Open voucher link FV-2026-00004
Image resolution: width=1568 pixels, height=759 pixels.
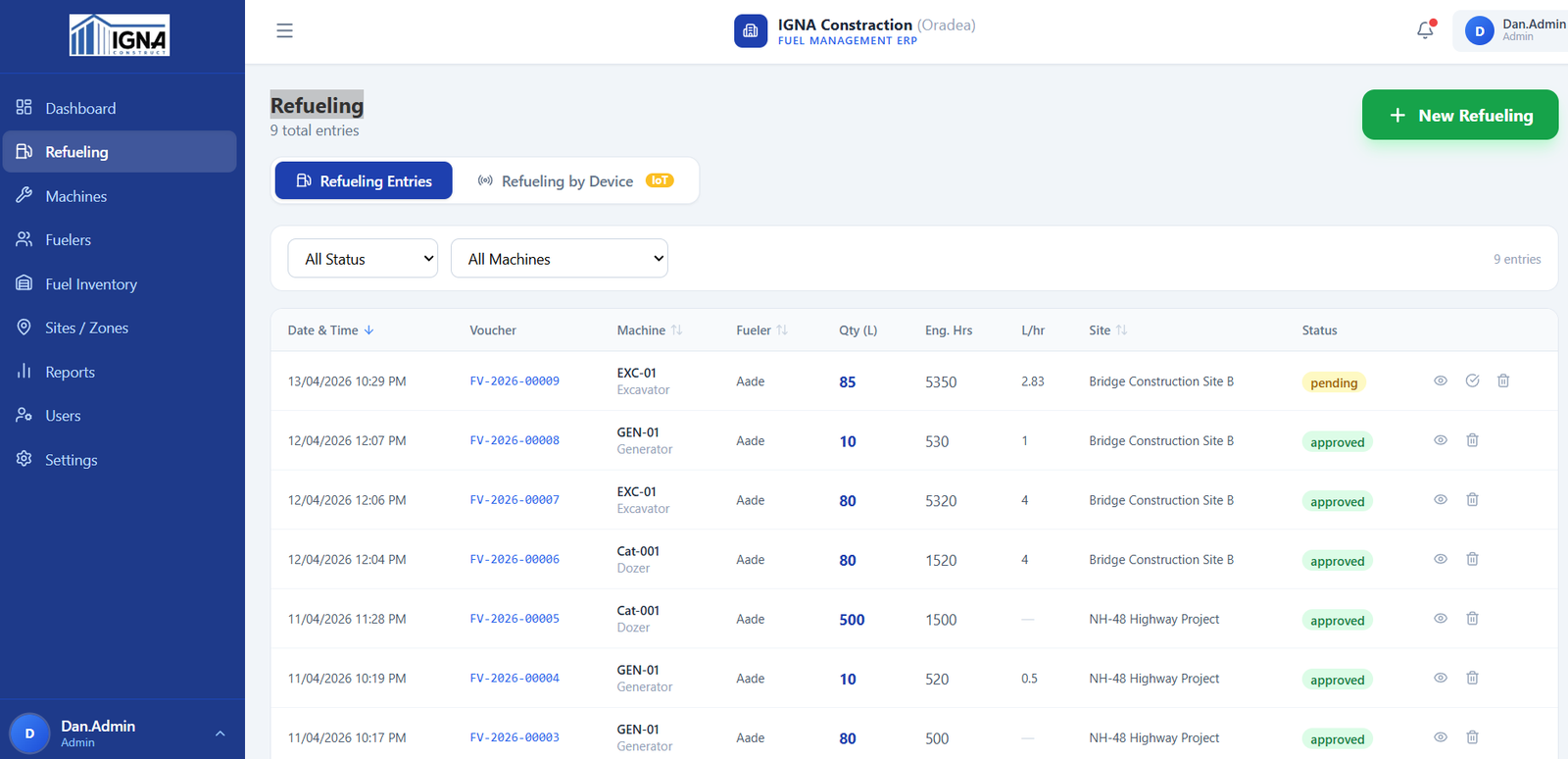click(x=514, y=679)
